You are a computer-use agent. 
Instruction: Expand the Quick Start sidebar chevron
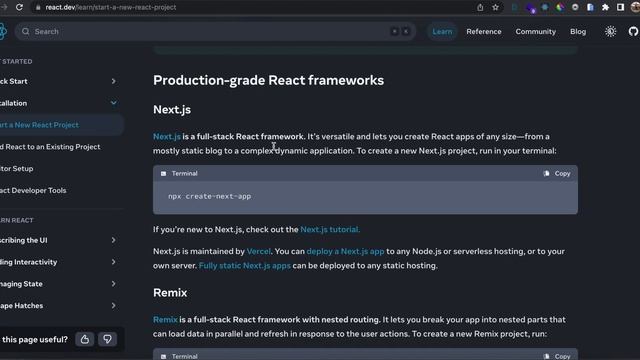click(x=113, y=81)
